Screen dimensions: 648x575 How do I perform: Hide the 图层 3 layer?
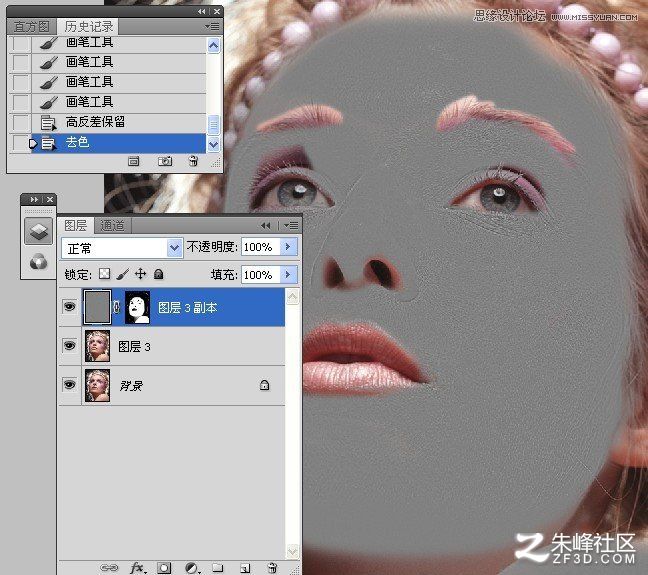click(x=69, y=345)
